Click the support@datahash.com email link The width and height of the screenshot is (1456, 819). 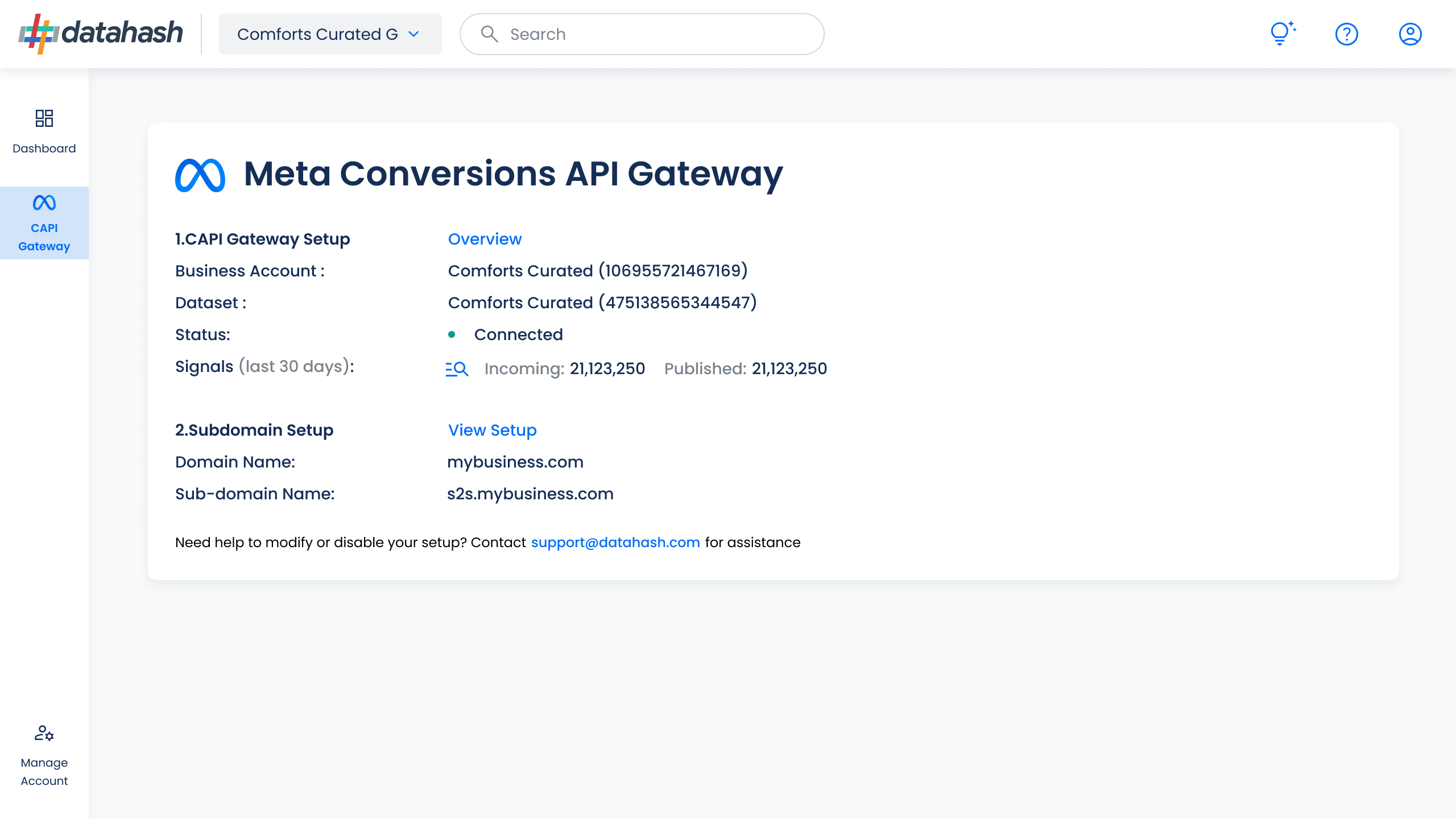pos(615,543)
